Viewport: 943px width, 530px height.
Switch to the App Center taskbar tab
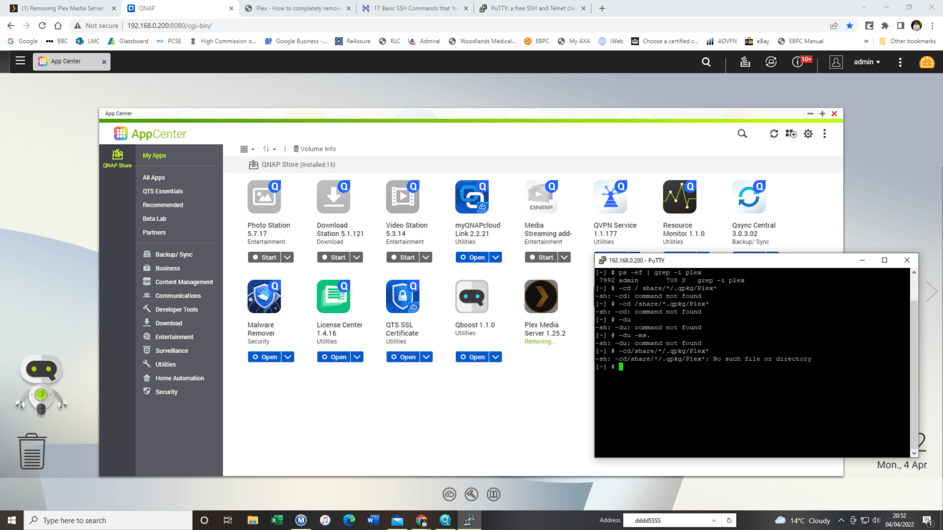click(72, 61)
